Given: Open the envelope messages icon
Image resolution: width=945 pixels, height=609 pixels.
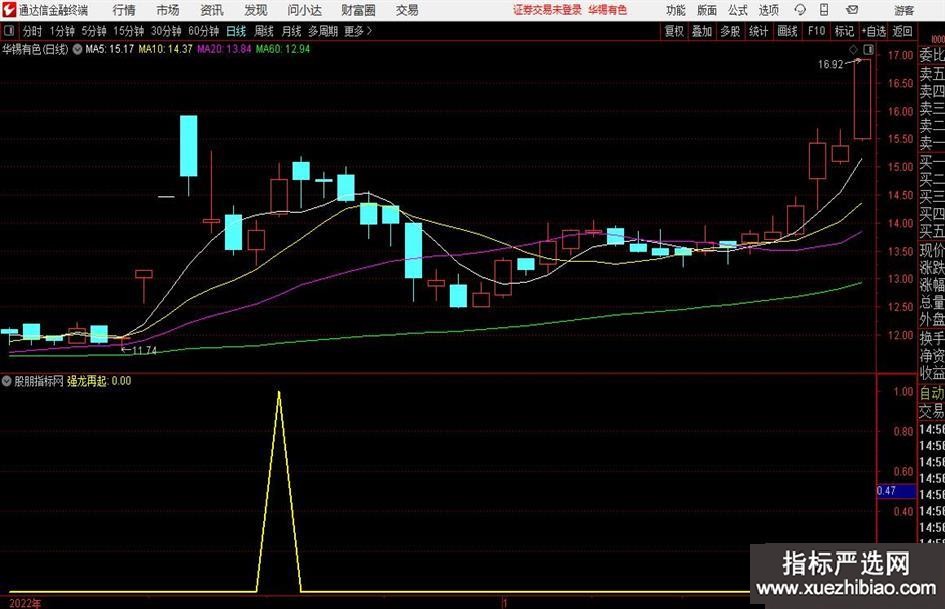Looking at the screenshot, I should pos(852,10).
